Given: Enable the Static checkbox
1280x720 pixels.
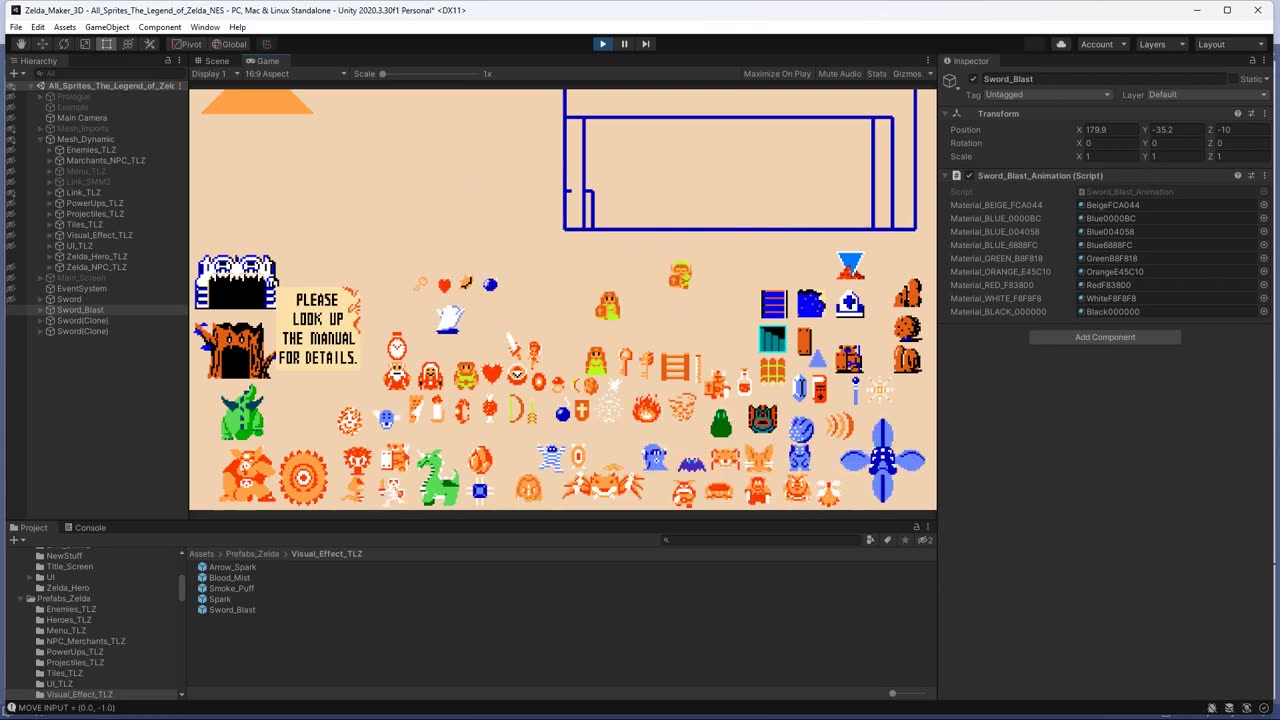Looking at the screenshot, I should tap(1233, 79).
